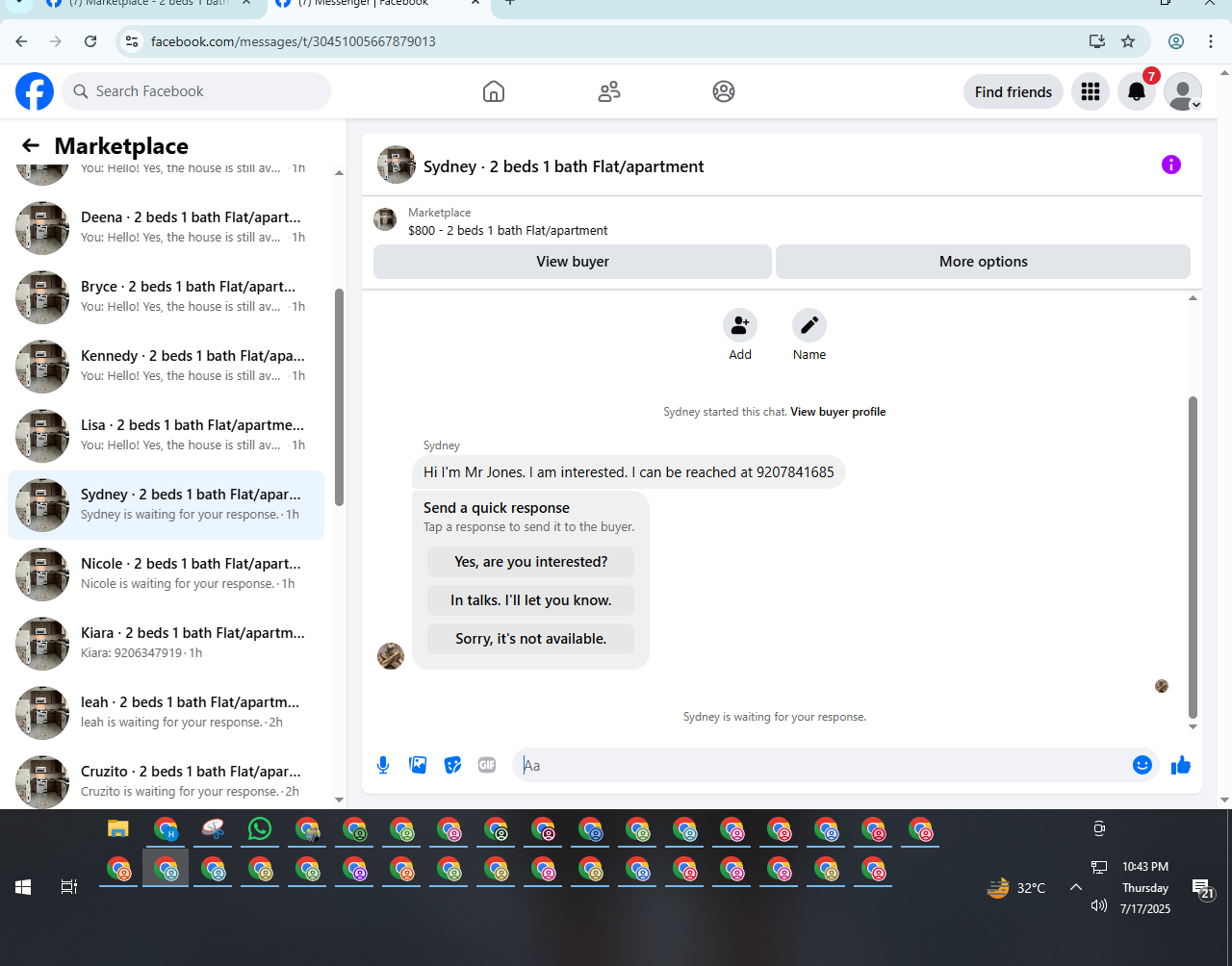Open Windows Task View
Screen dimensions: 1232x966
pyautogui.click(x=69, y=887)
